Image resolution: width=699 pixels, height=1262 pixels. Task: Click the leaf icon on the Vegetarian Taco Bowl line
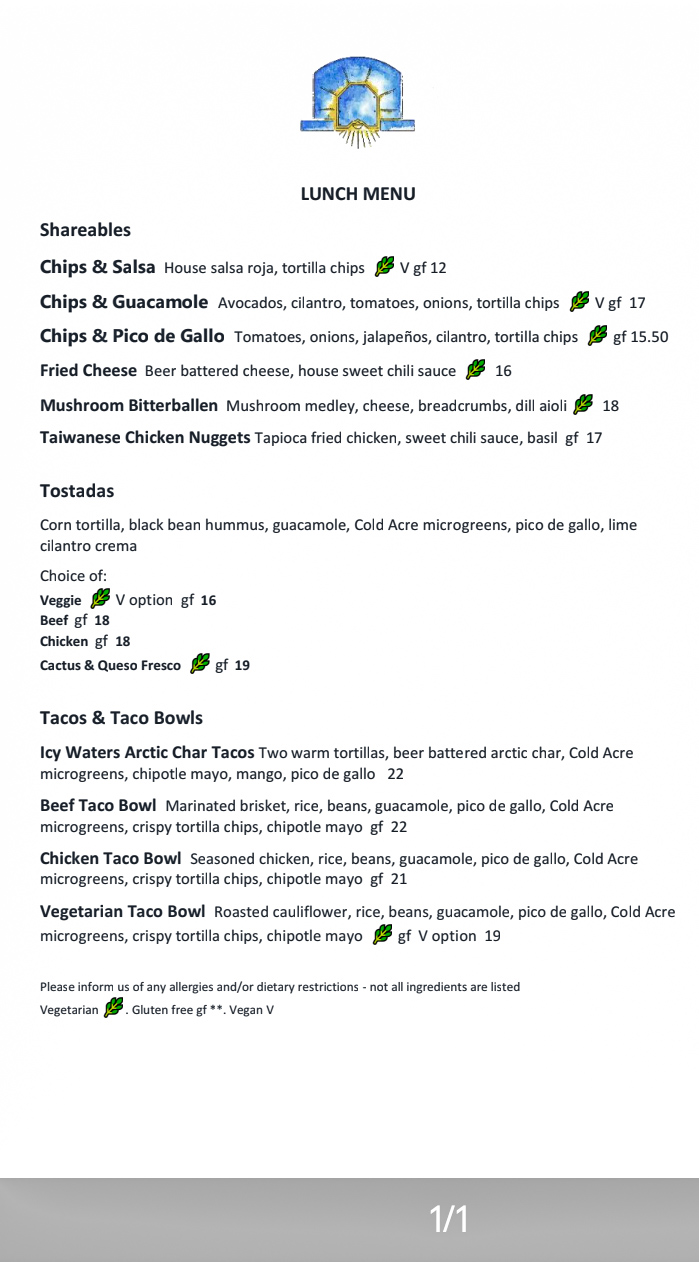coord(382,935)
